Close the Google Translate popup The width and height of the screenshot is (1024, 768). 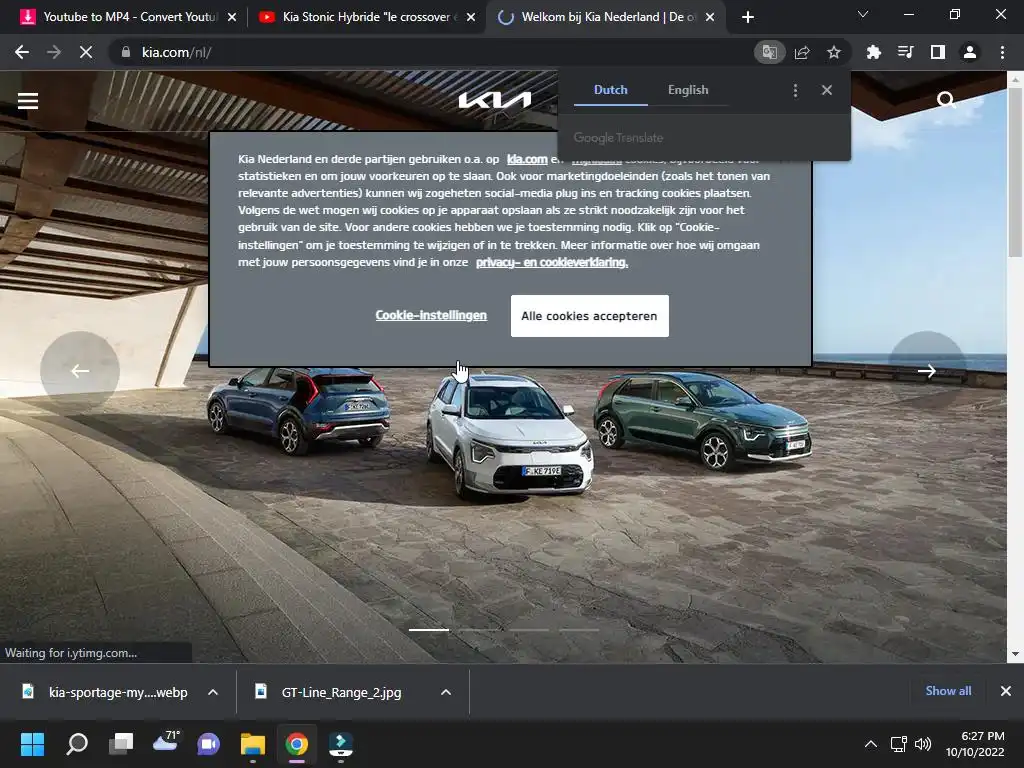[827, 90]
